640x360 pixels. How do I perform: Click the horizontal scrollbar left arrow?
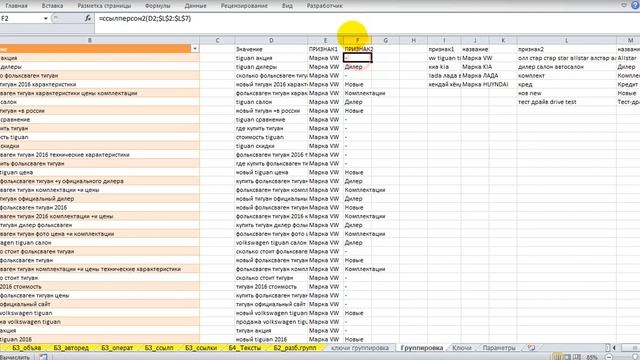(x=614, y=348)
